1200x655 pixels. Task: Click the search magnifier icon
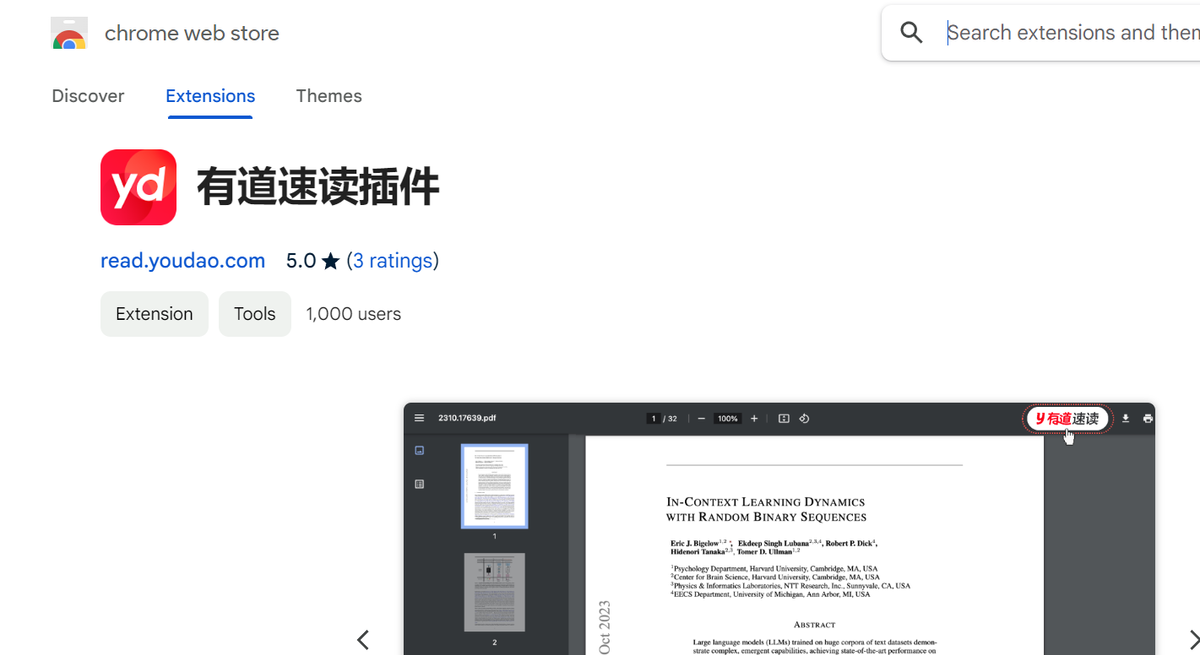tap(911, 32)
